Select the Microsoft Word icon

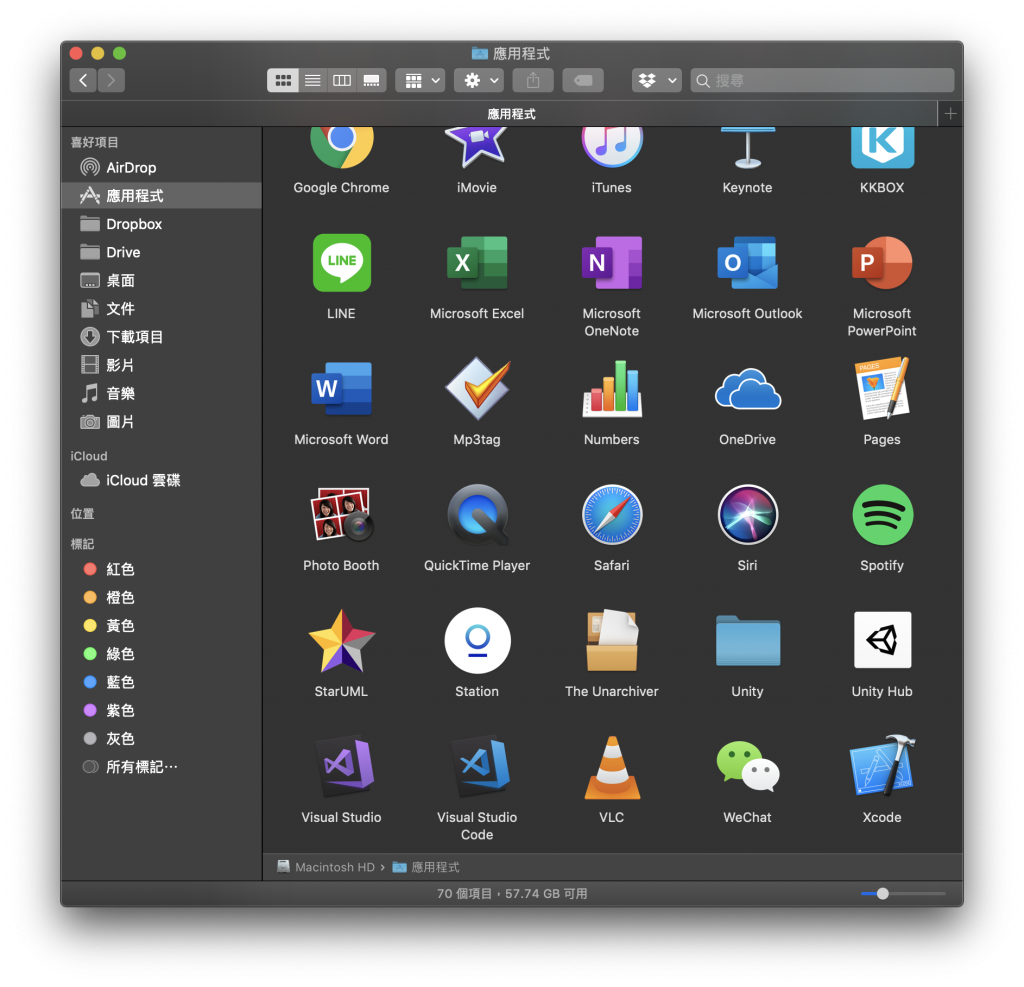click(x=342, y=389)
